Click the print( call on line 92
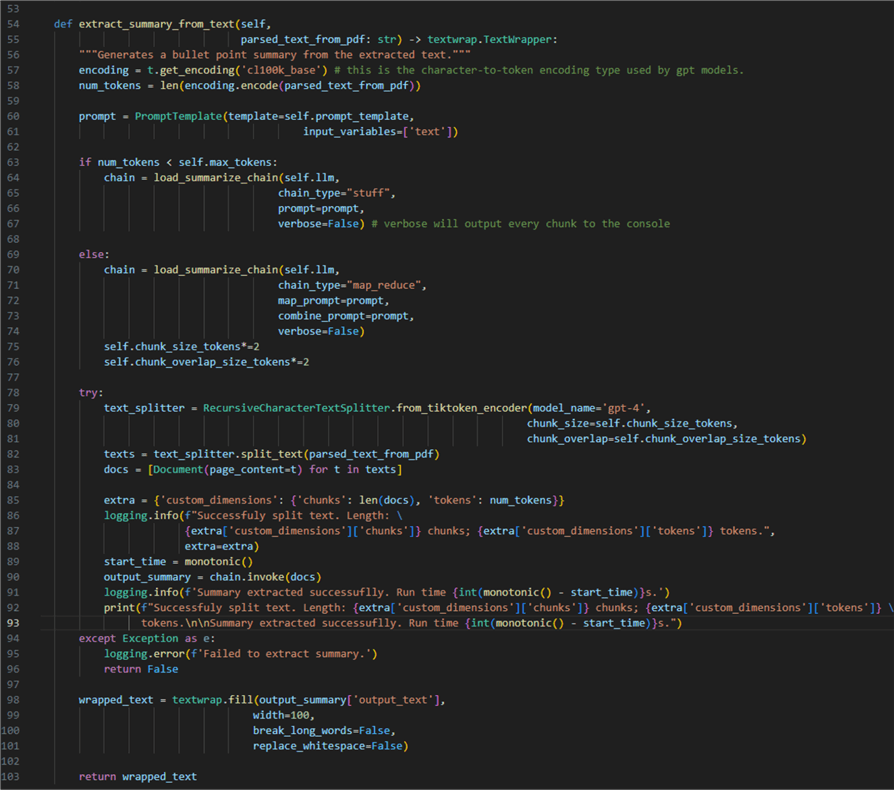The image size is (894, 790). 120,608
